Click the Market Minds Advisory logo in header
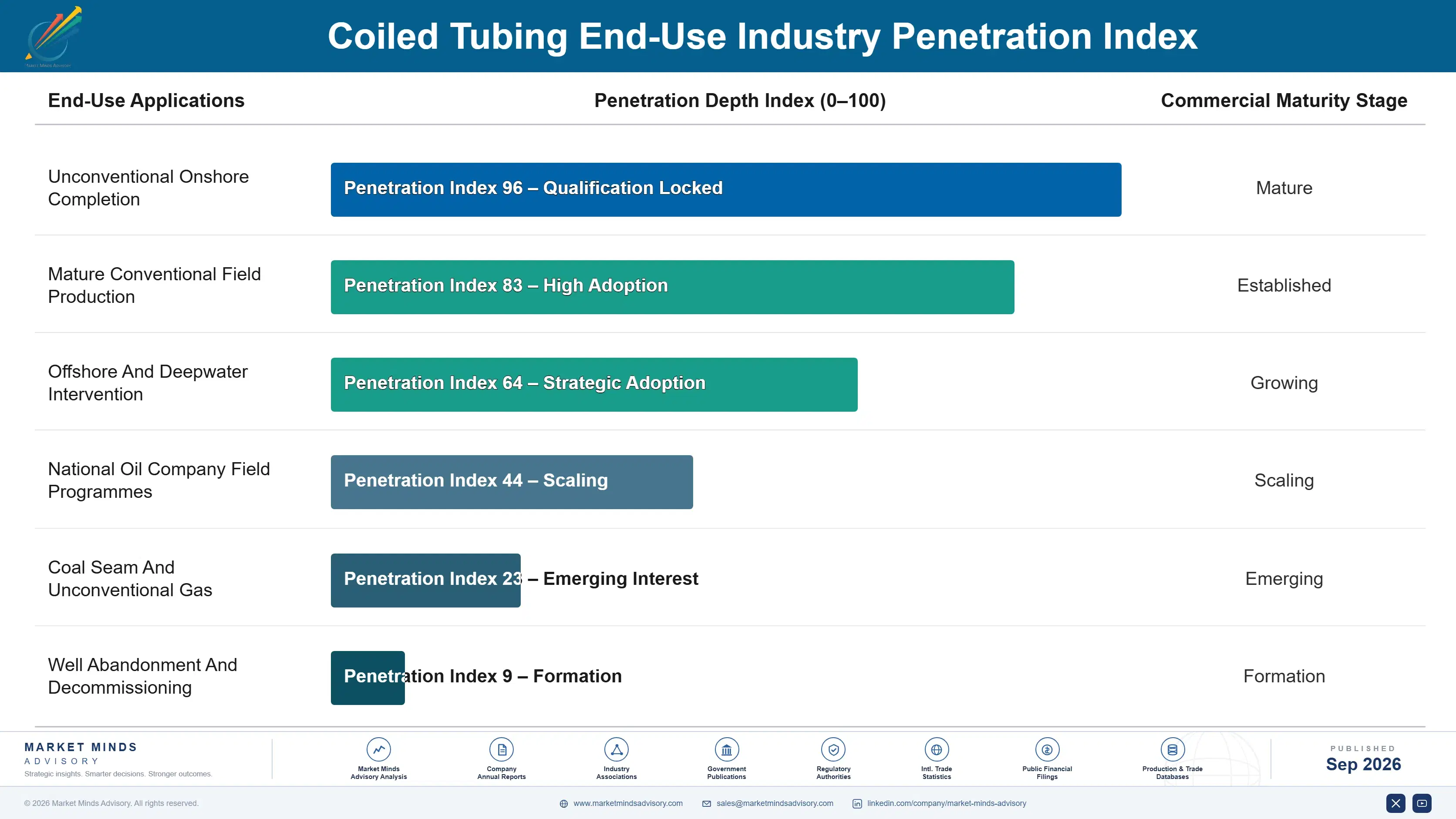1456x819 pixels. pyautogui.click(x=54, y=37)
